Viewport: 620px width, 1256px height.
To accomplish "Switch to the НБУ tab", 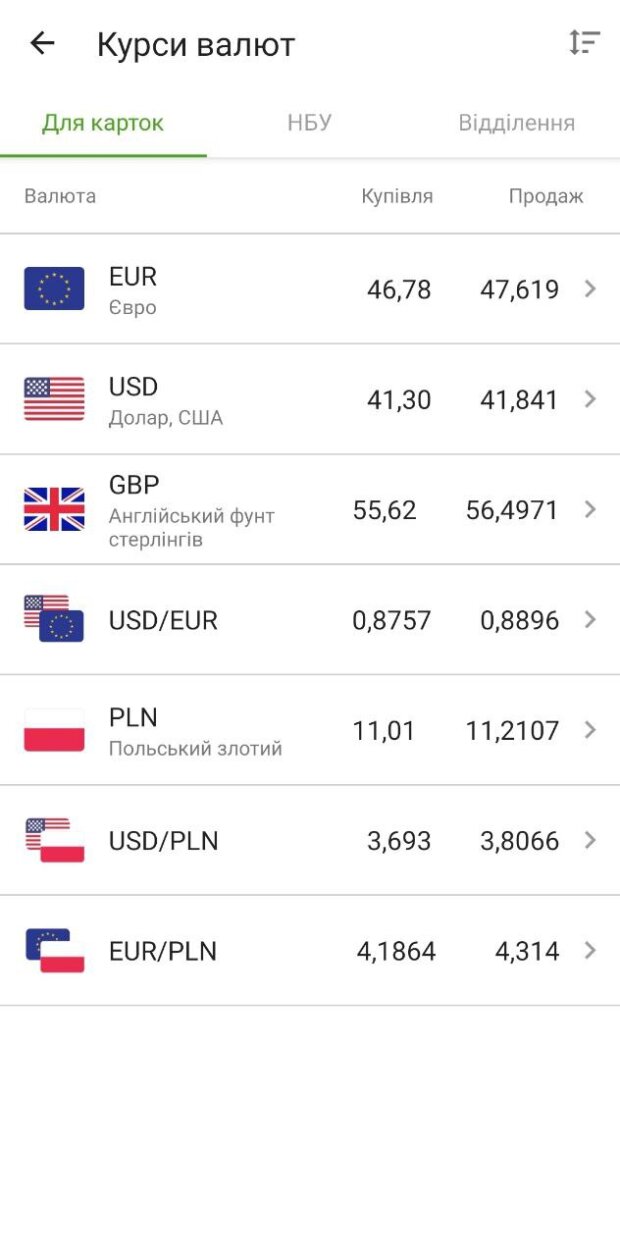I will pyautogui.click(x=310, y=123).
